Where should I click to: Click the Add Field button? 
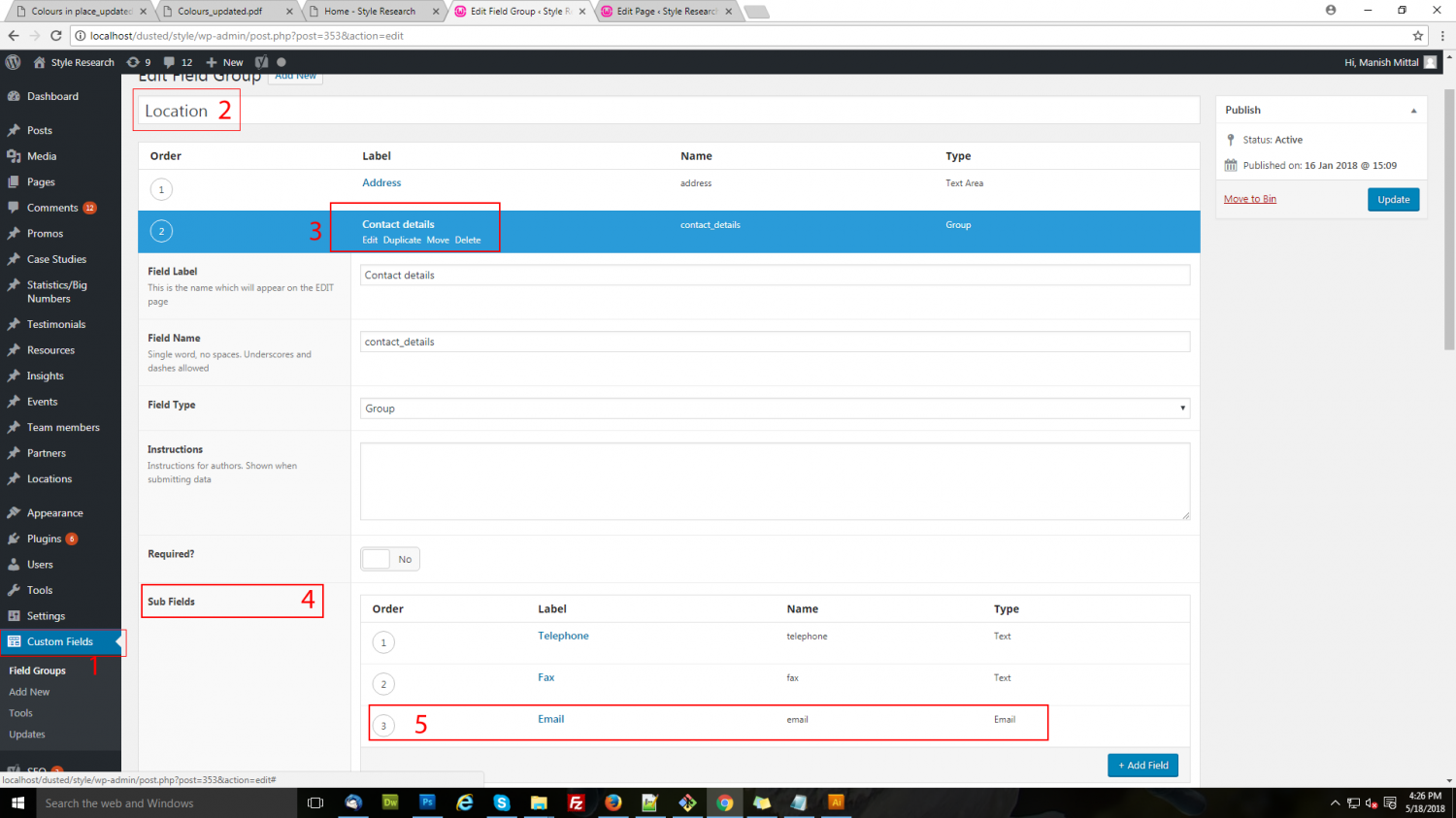(1142, 766)
